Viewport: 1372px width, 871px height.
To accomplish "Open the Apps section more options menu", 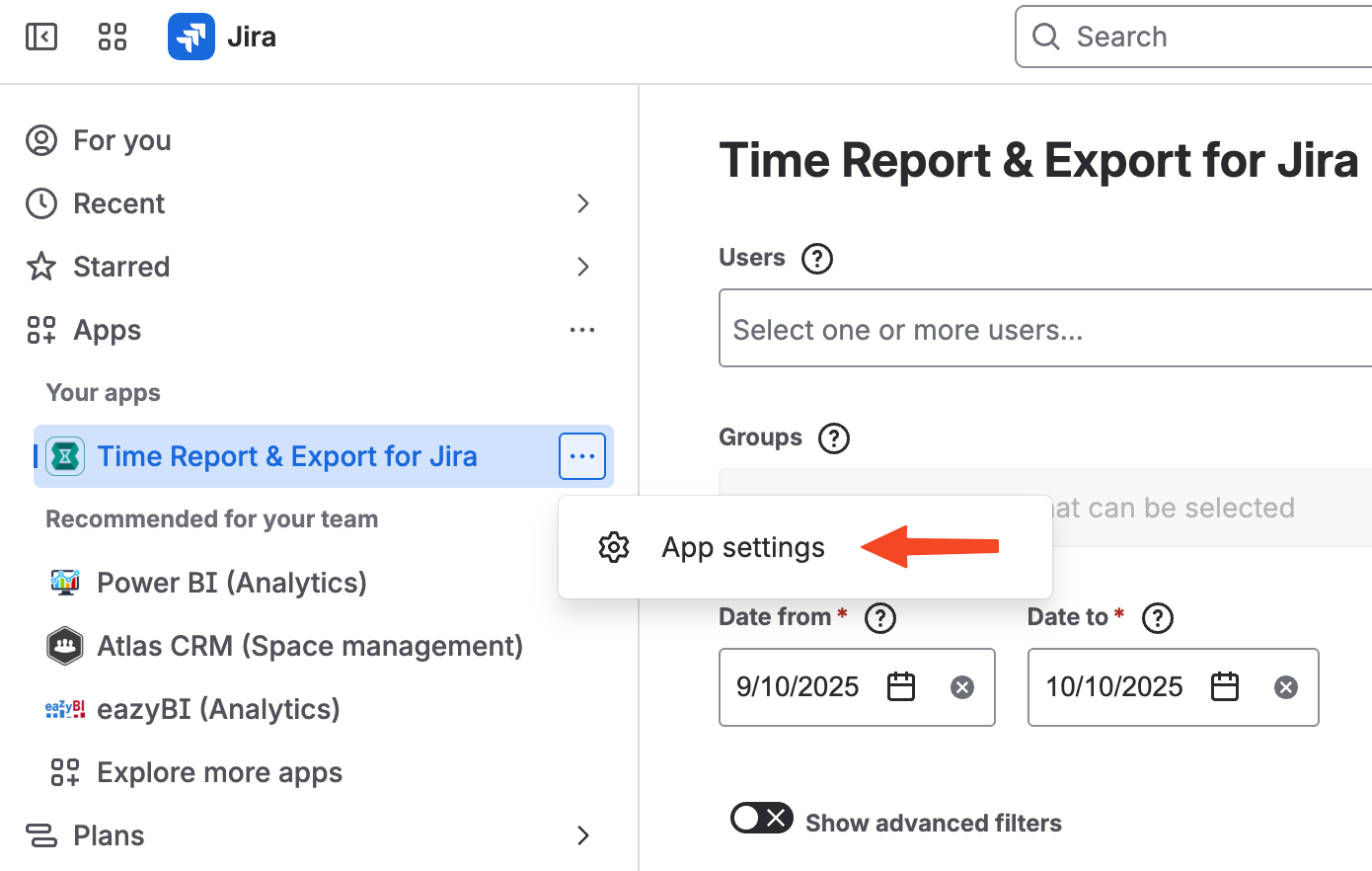I will click(x=582, y=330).
